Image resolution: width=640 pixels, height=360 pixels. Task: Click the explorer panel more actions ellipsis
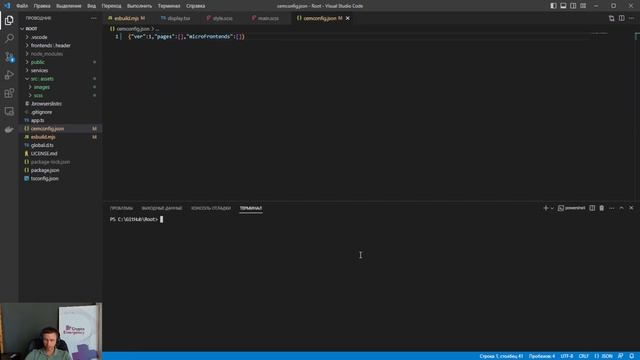click(93, 18)
